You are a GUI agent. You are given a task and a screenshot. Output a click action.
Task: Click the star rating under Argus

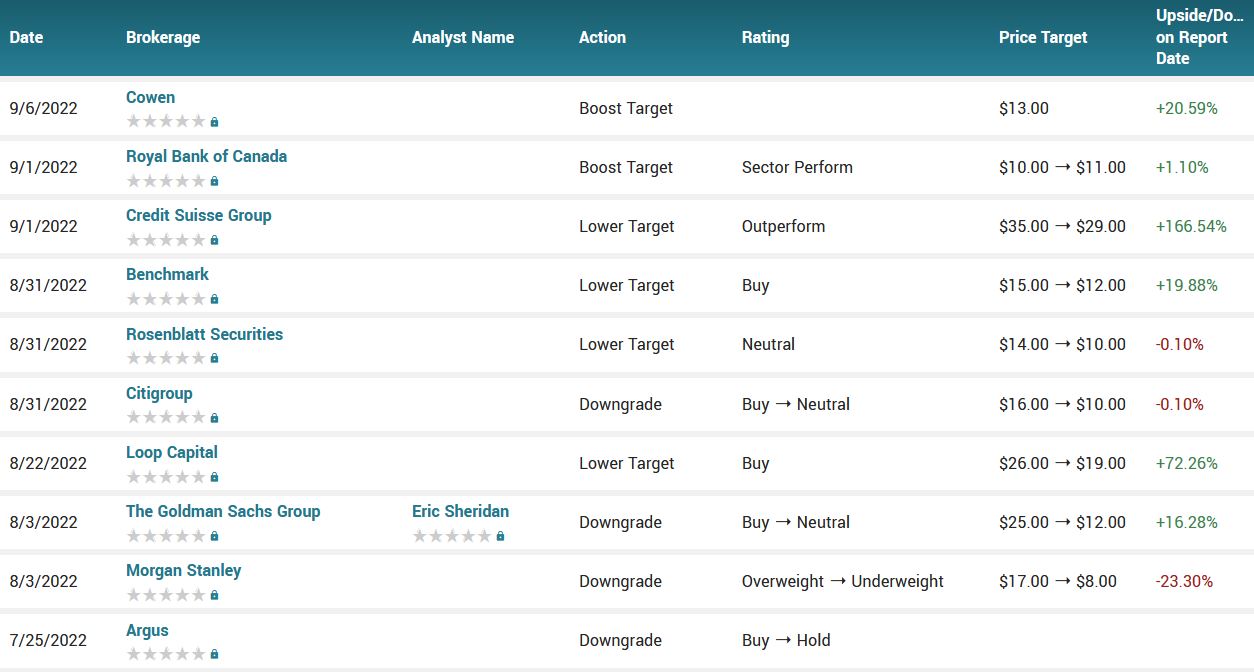coord(166,653)
